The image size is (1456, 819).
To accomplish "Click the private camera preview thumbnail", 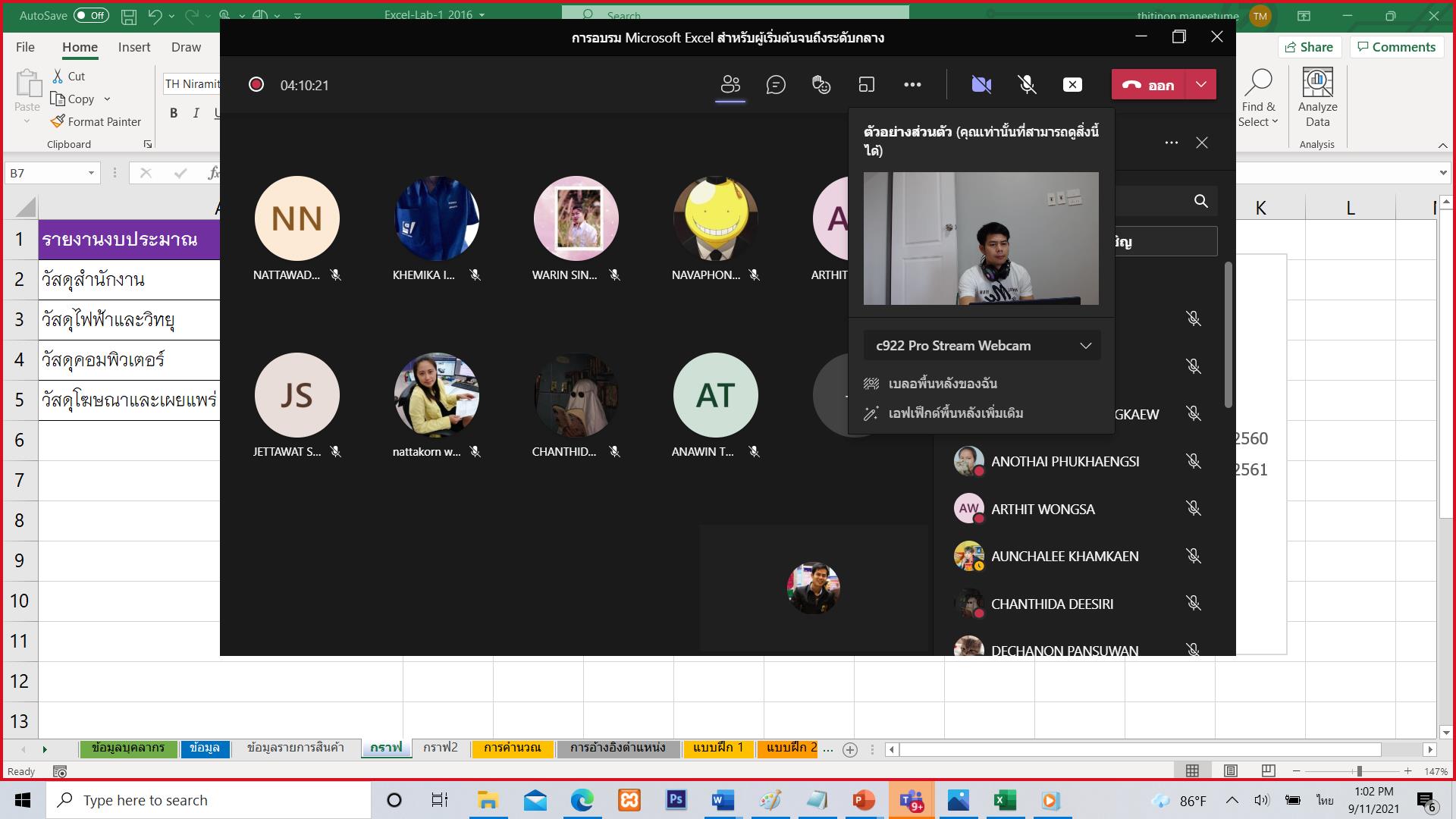I will [x=981, y=238].
